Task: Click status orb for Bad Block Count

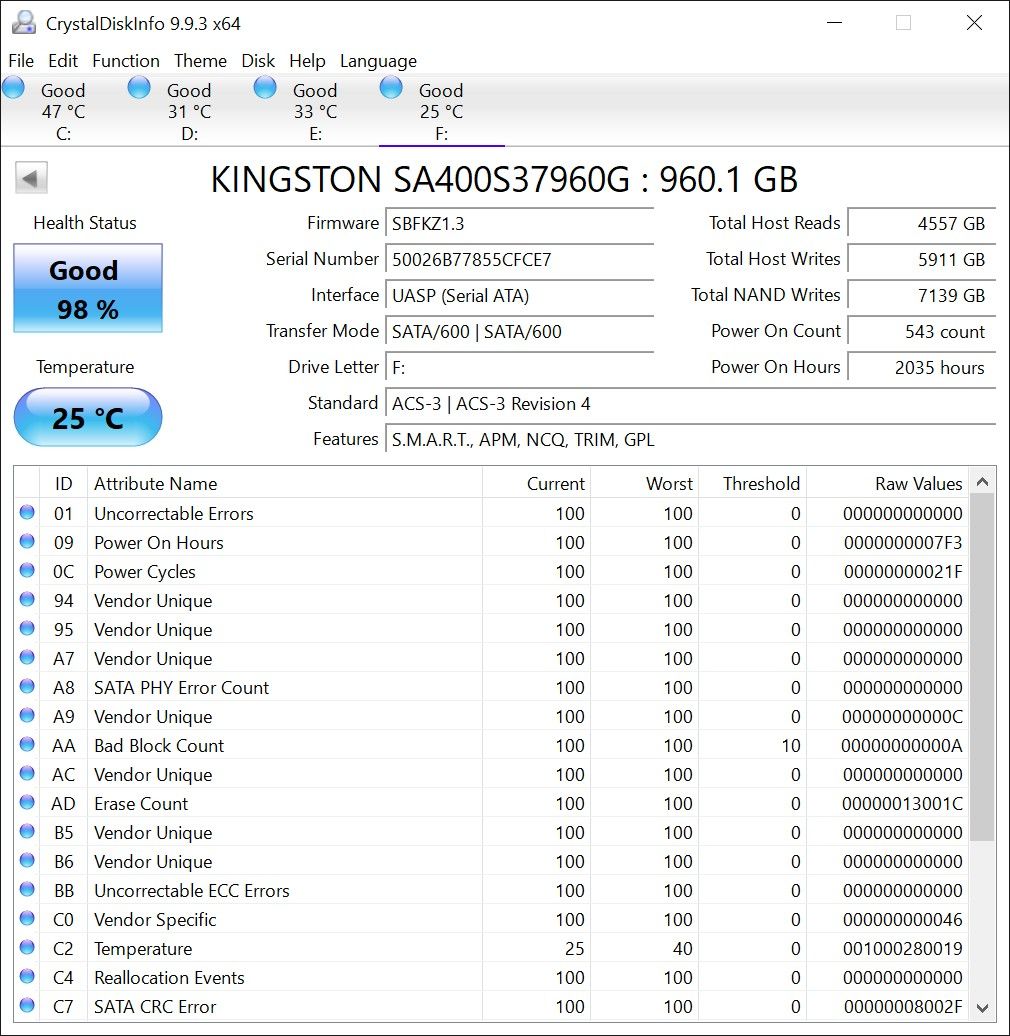Action: tap(27, 745)
